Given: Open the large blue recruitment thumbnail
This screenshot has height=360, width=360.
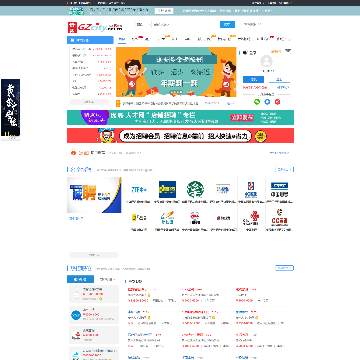Looking at the screenshot, I should pos(94,195).
